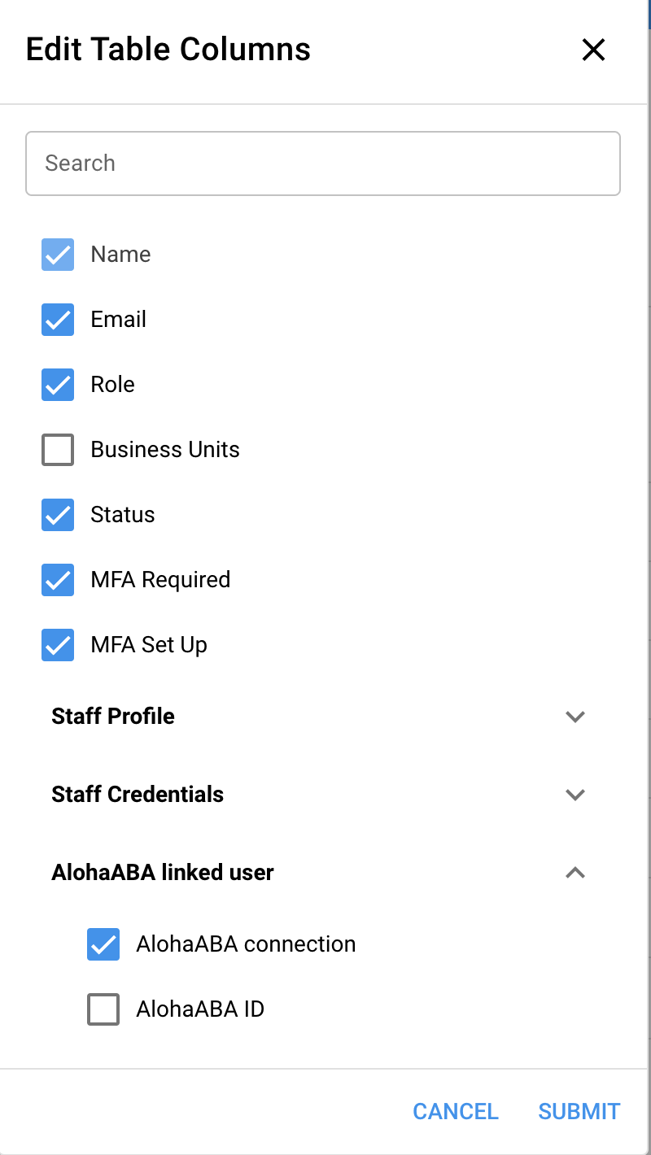Toggle off the MFA Set Up column
This screenshot has width=651, height=1155.
(x=58, y=644)
